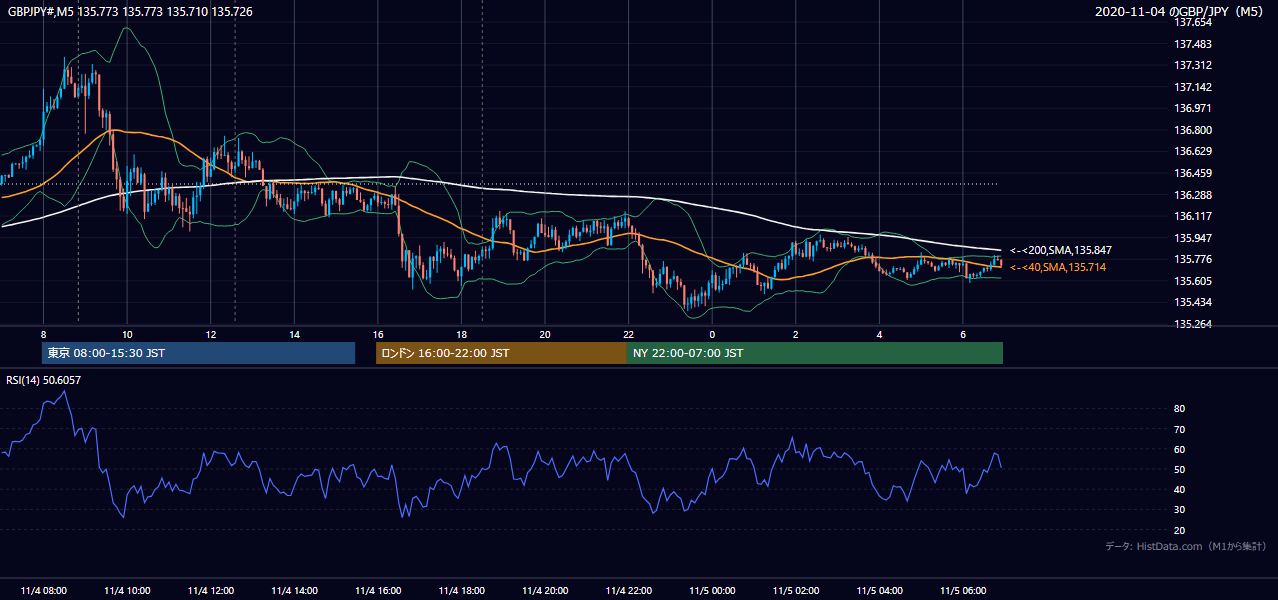1278x600 pixels.
Task: Click the price chart hour label 8
Action: pos(43,334)
